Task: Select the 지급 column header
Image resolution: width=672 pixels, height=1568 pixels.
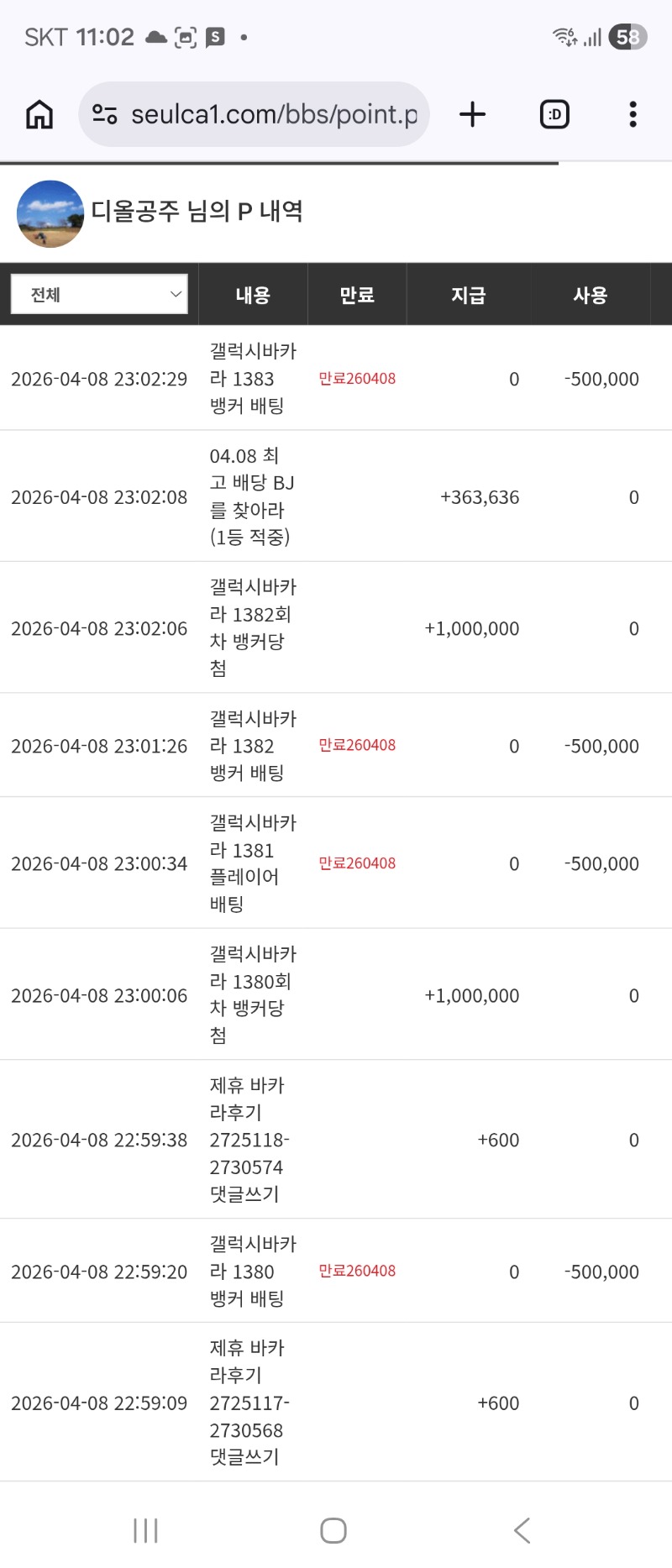Action: 469,295
